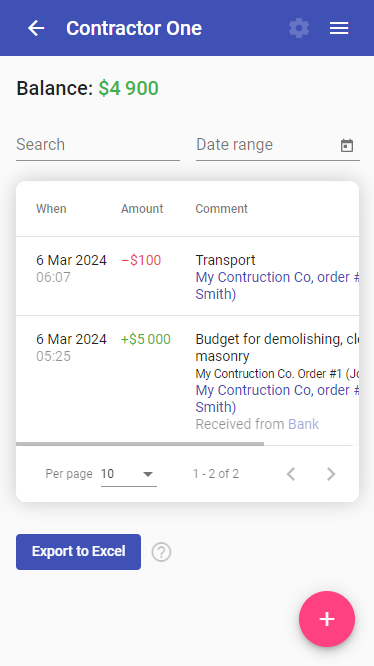Image resolution: width=374 pixels, height=666 pixels.
Task: Open the Bank link
Action: (x=304, y=424)
